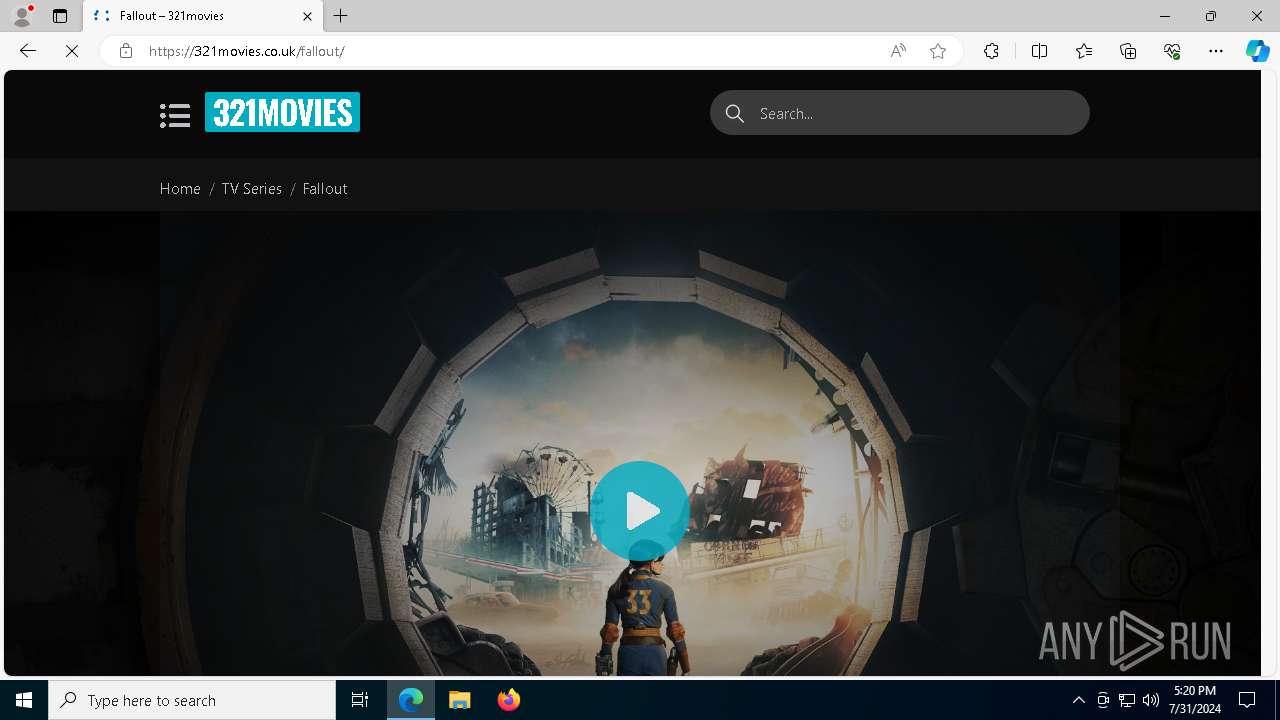Open the Favorites list
Viewport: 1280px width, 720px height.
click(x=1084, y=51)
